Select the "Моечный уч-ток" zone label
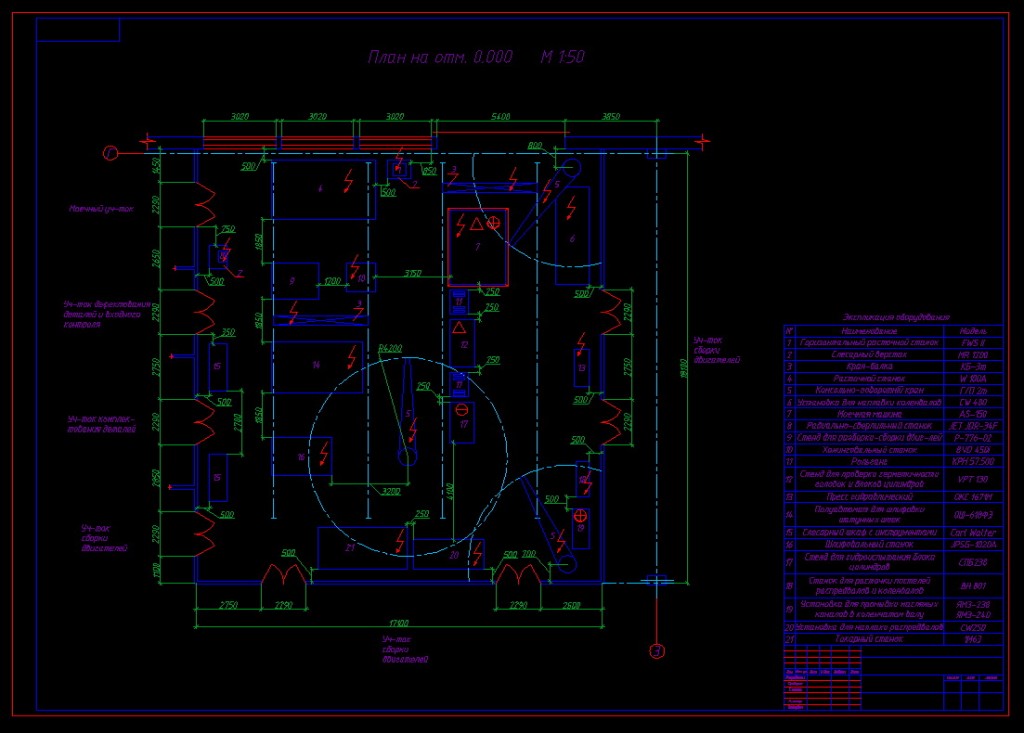This screenshot has height=733, width=1024. pyautogui.click(x=101, y=209)
